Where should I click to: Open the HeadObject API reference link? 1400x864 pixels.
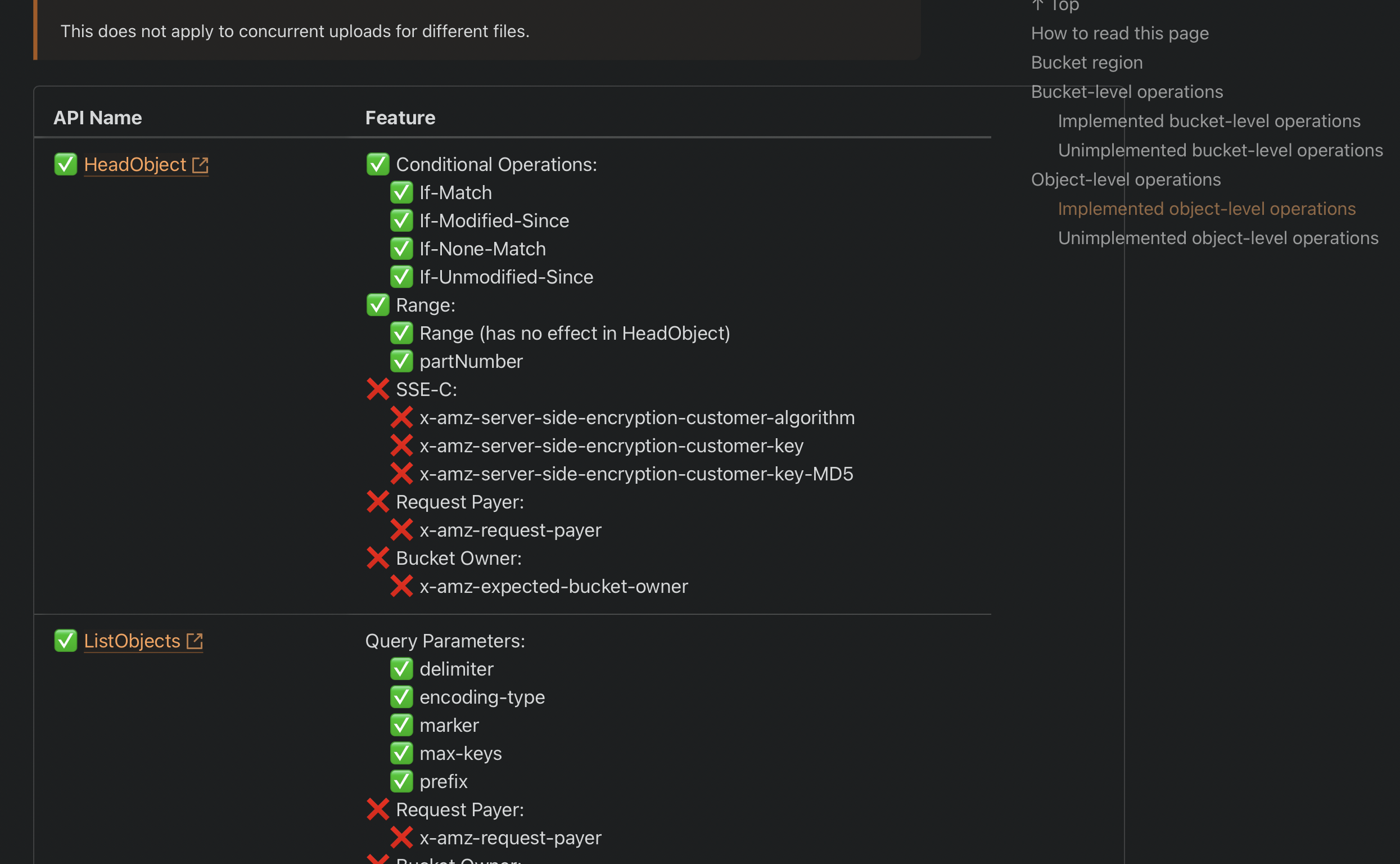pyautogui.click(x=135, y=165)
